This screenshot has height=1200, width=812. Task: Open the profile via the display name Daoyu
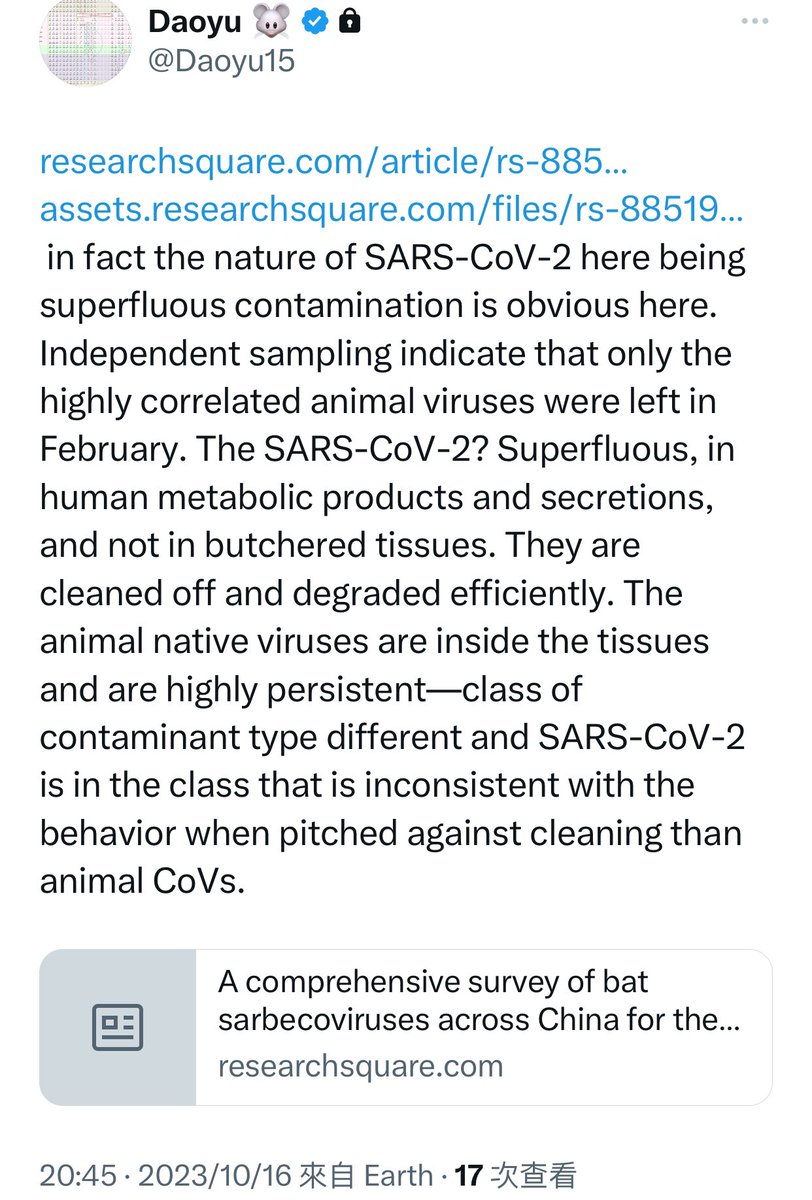pyautogui.click(x=197, y=22)
